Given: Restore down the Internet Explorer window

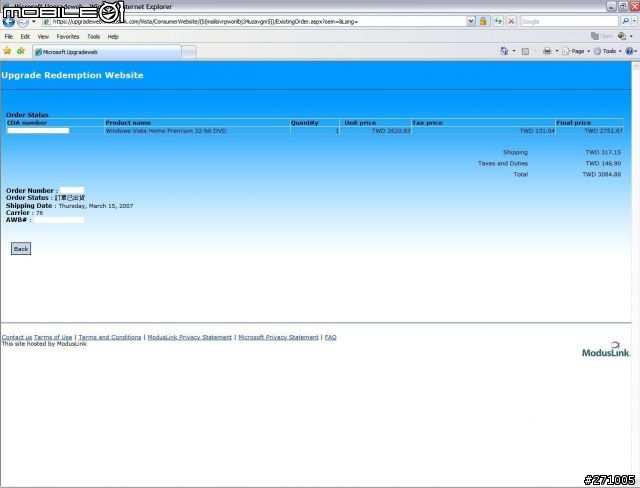Looking at the screenshot, I should click(x=622, y=6).
